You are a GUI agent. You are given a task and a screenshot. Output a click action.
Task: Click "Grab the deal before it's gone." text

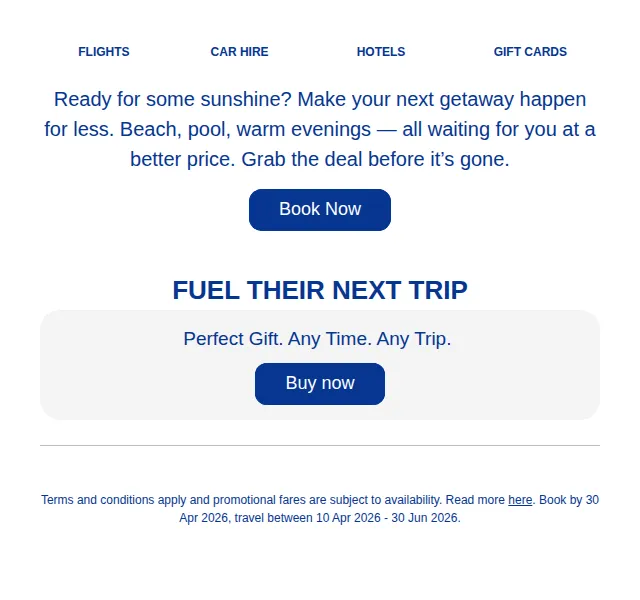pos(376,159)
